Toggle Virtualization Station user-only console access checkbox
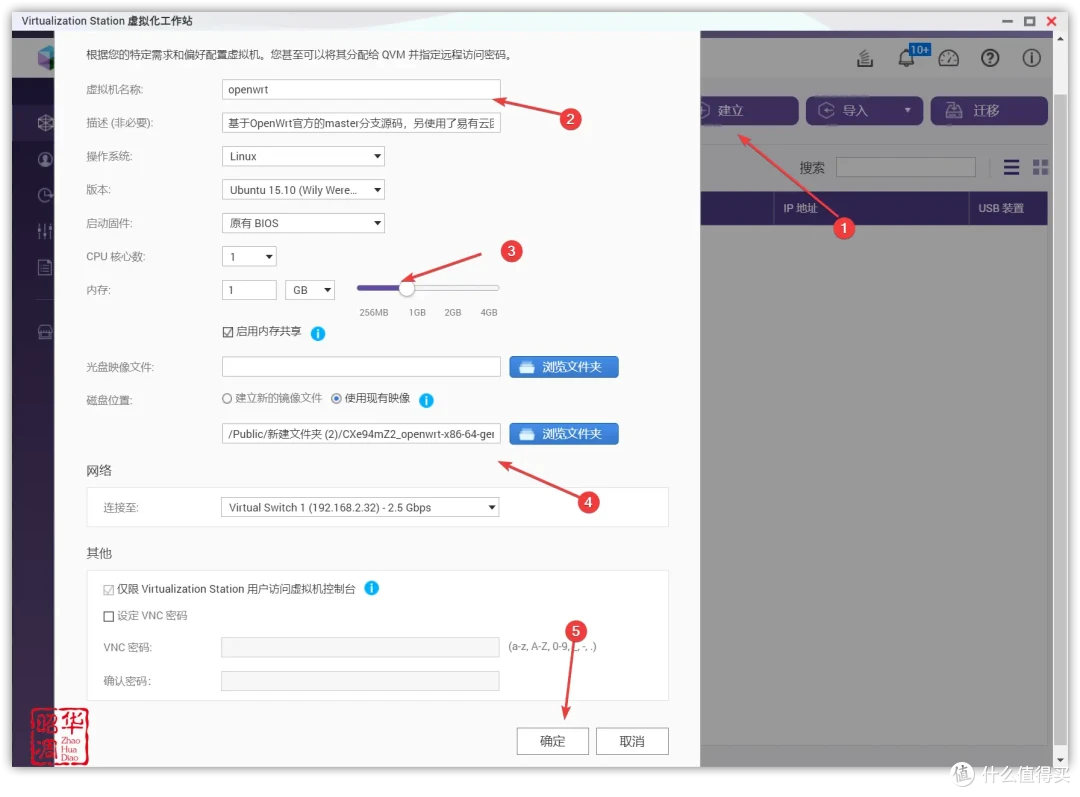Image resolution: width=1080 pixels, height=797 pixels. point(108,590)
